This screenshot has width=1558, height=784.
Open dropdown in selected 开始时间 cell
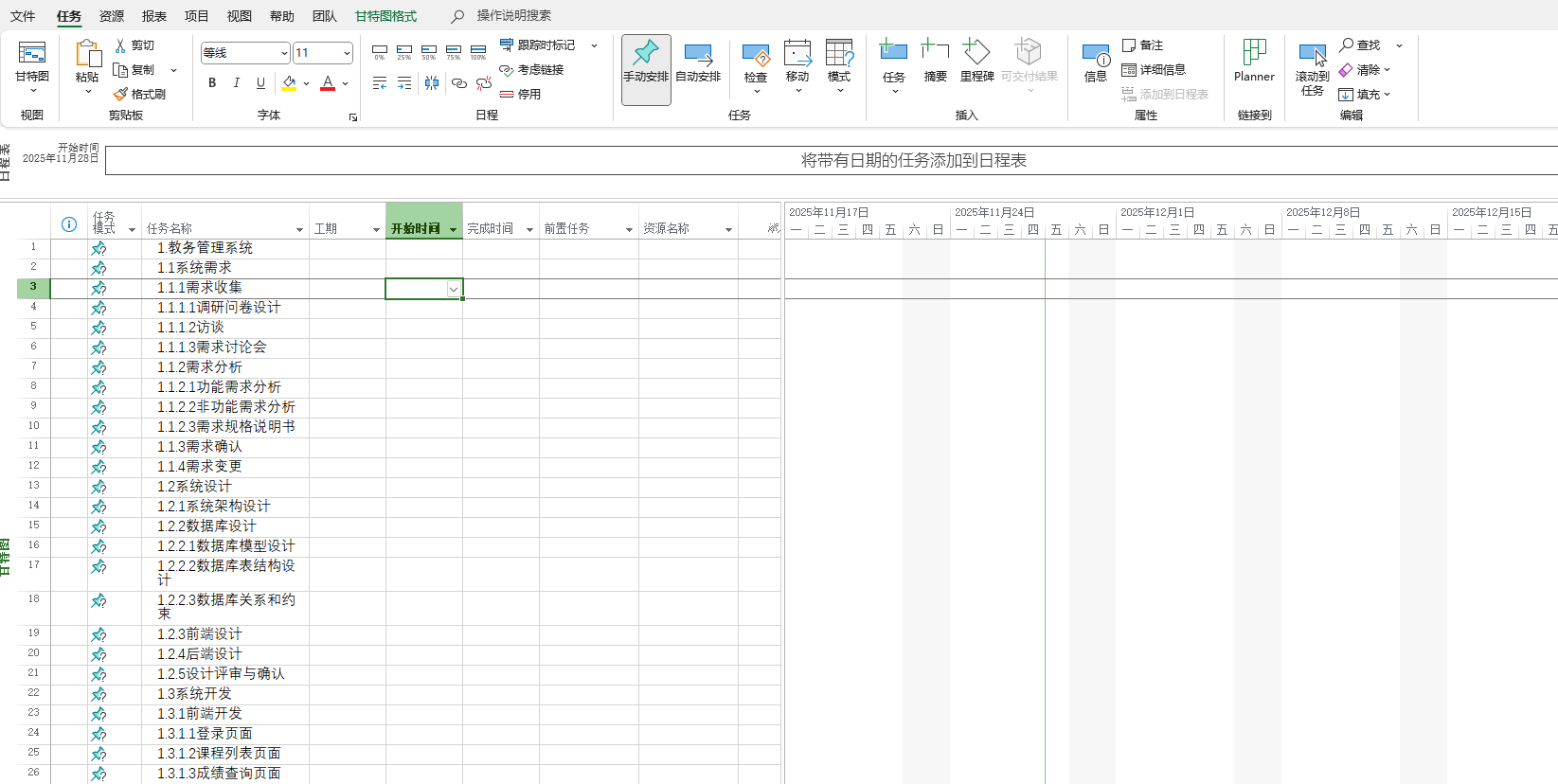tap(454, 290)
